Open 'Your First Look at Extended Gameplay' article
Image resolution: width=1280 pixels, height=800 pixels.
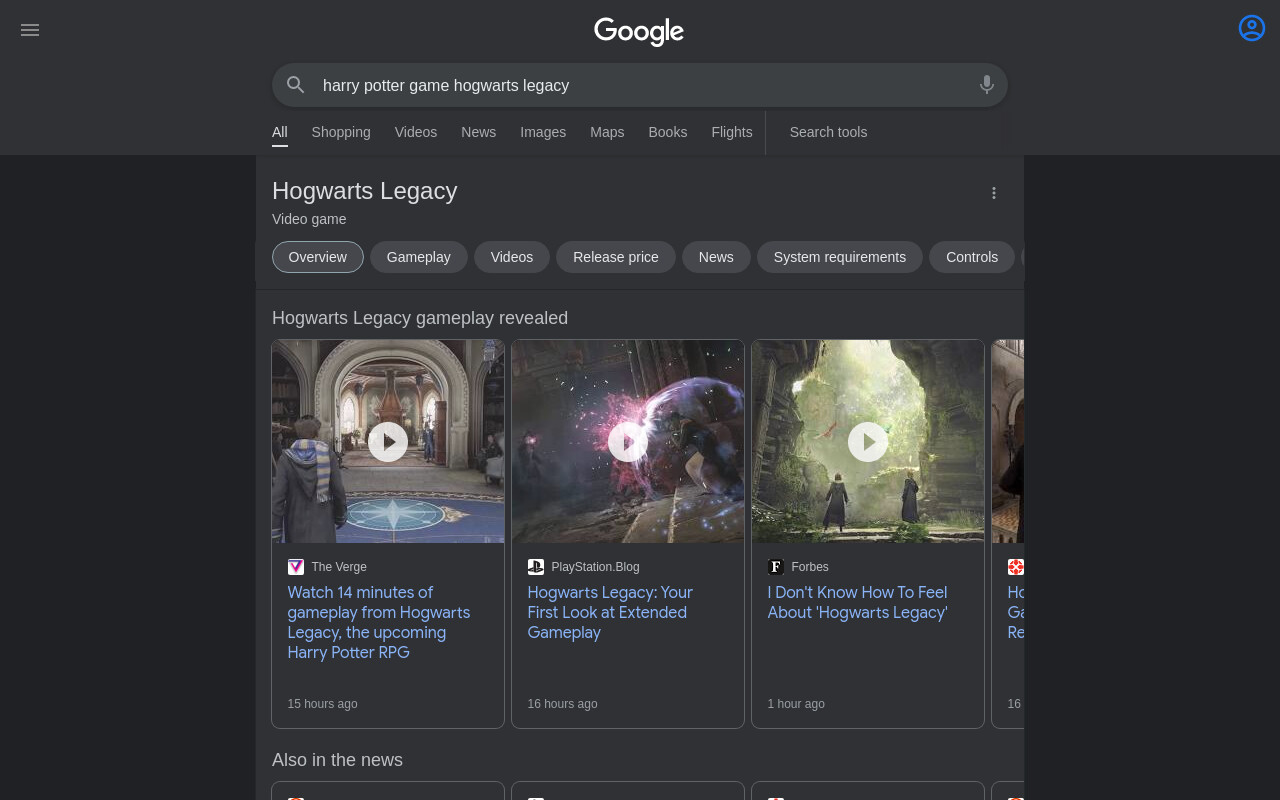pos(610,612)
